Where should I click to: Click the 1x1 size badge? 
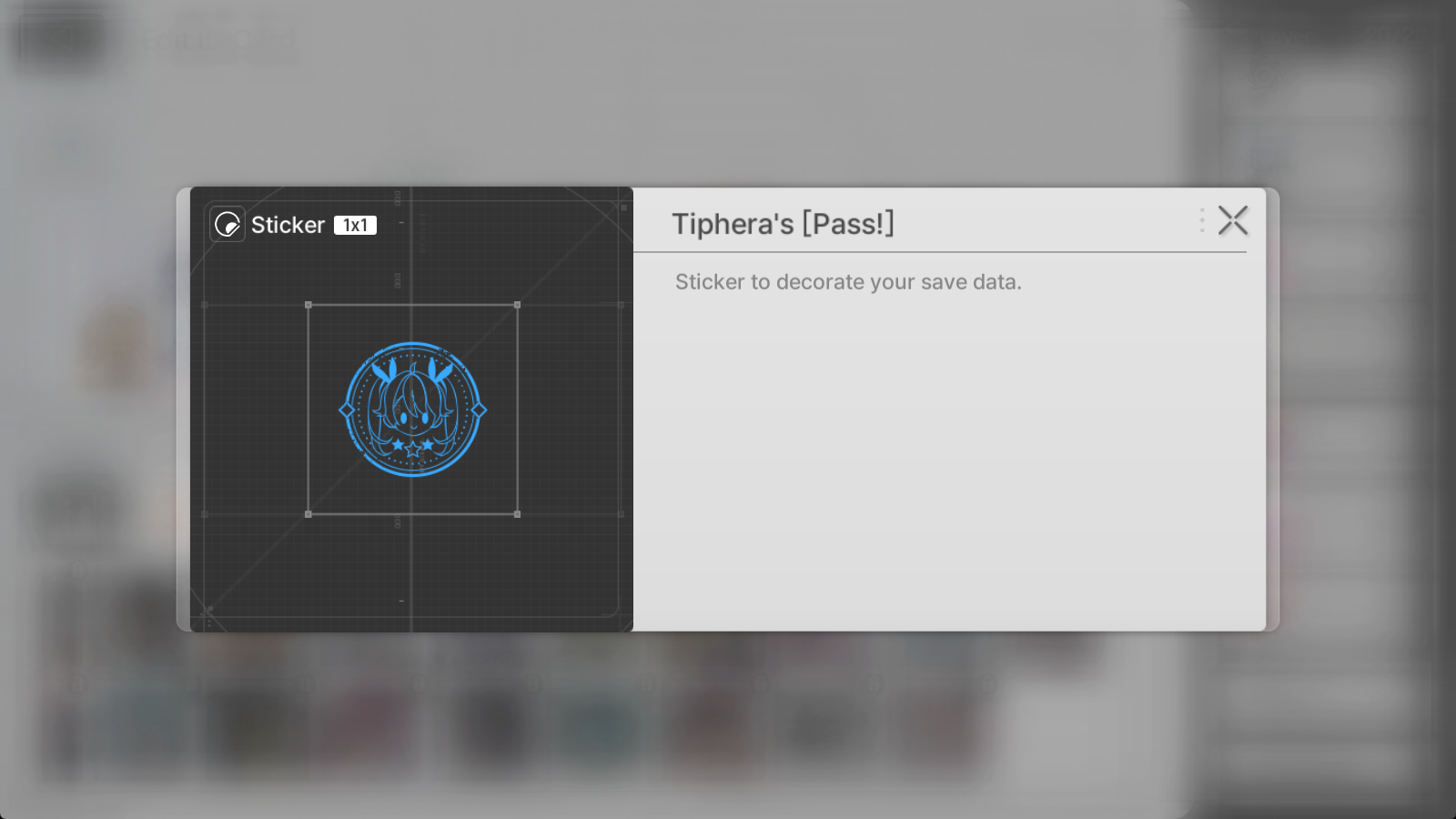pos(355,225)
